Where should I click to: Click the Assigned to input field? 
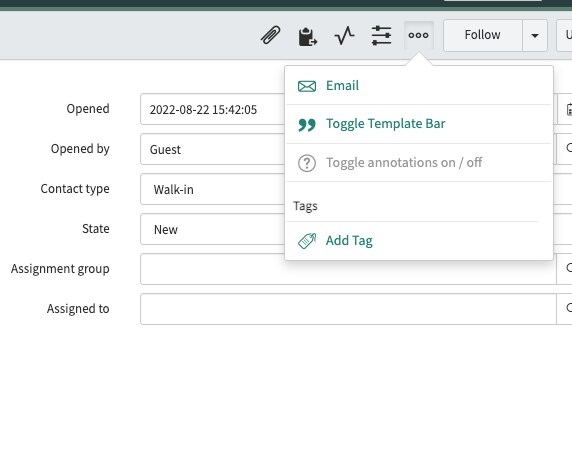click(348, 309)
